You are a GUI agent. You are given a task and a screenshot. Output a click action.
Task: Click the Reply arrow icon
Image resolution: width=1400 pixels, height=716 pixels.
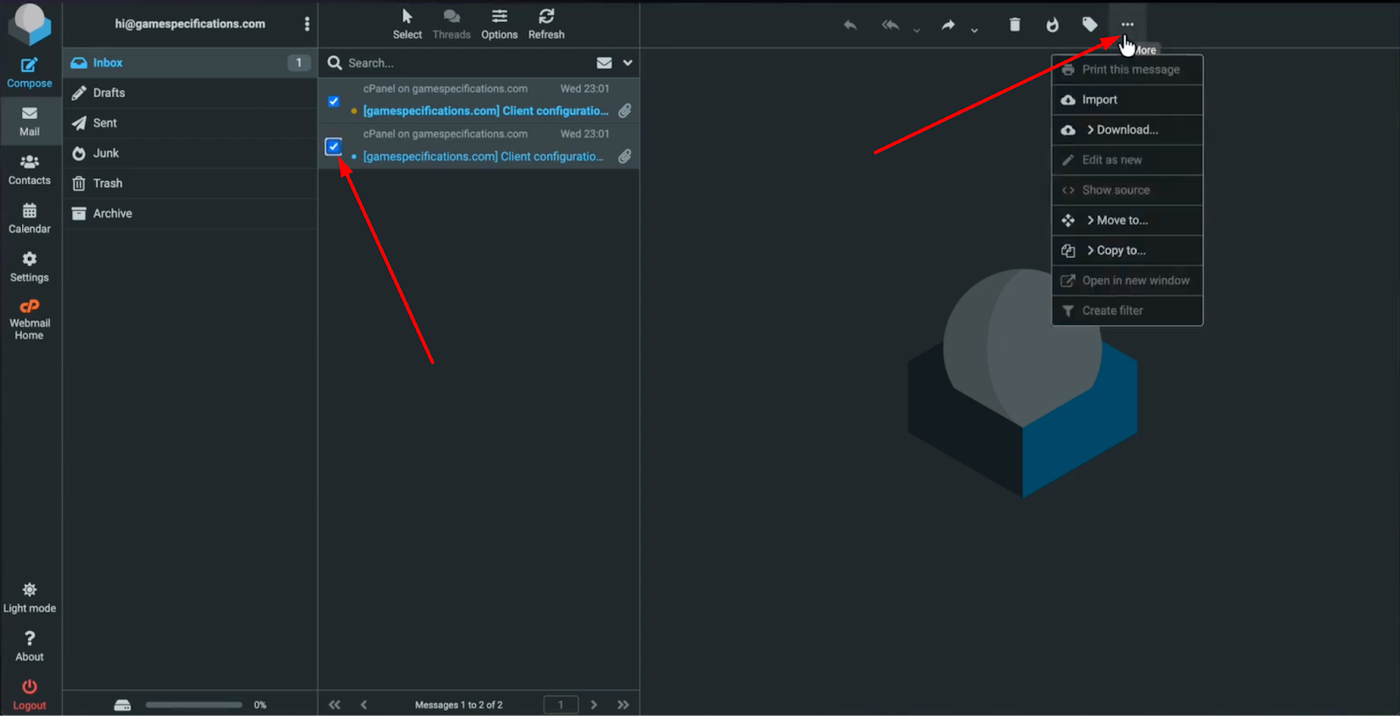pyautogui.click(x=850, y=25)
